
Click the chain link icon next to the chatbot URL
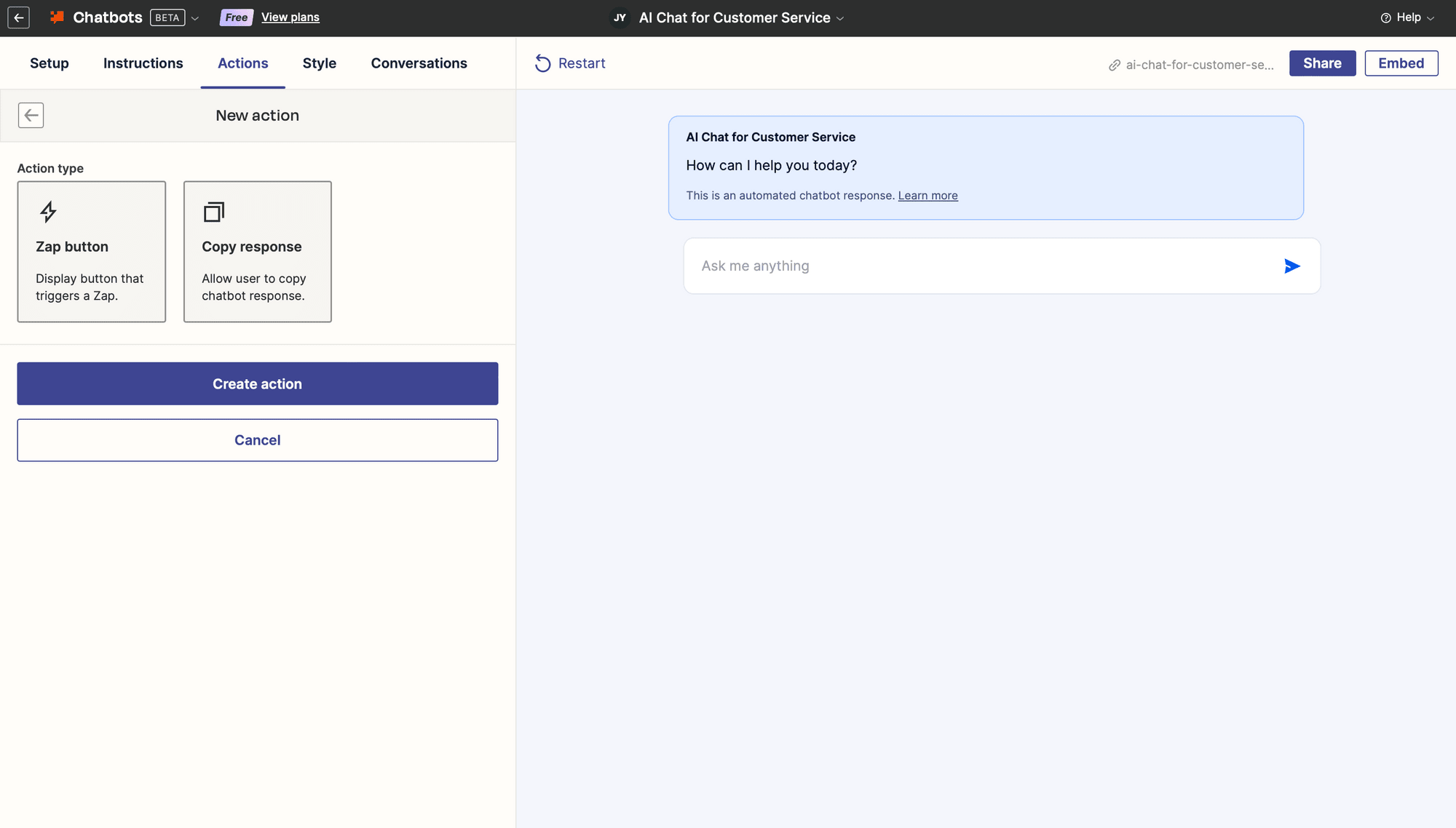(x=1114, y=65)
